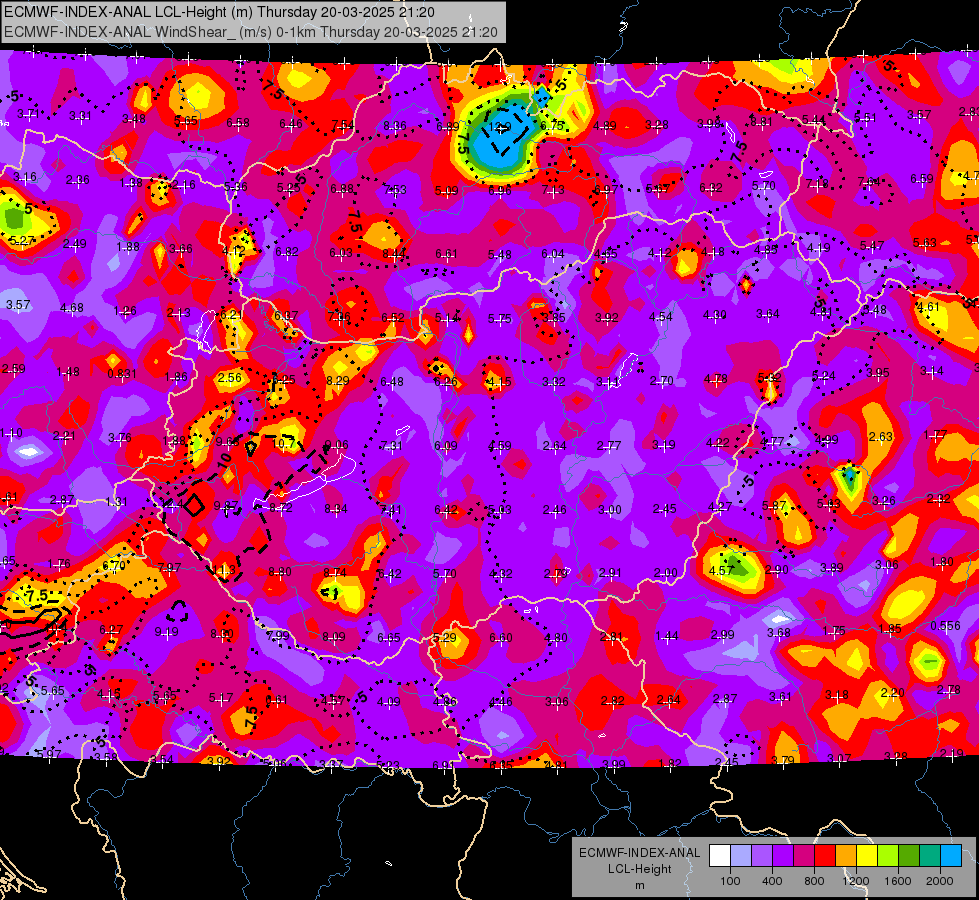
Task: Click the wind shear value 2.20
Action: (892, 692)
